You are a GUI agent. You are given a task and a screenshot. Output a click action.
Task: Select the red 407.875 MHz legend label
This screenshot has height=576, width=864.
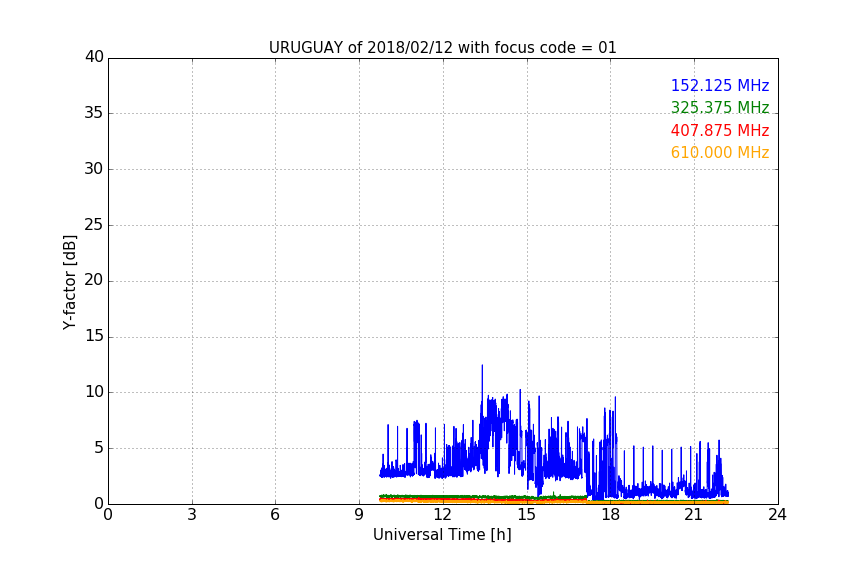point(720,131)
